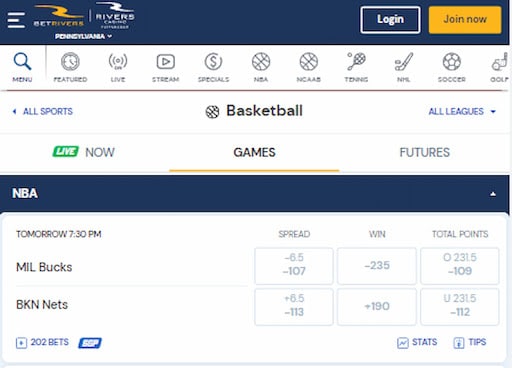The image size is (512, 368).
Task: Pick BKN Nets +190 win odds
Action: click(377, 307)
